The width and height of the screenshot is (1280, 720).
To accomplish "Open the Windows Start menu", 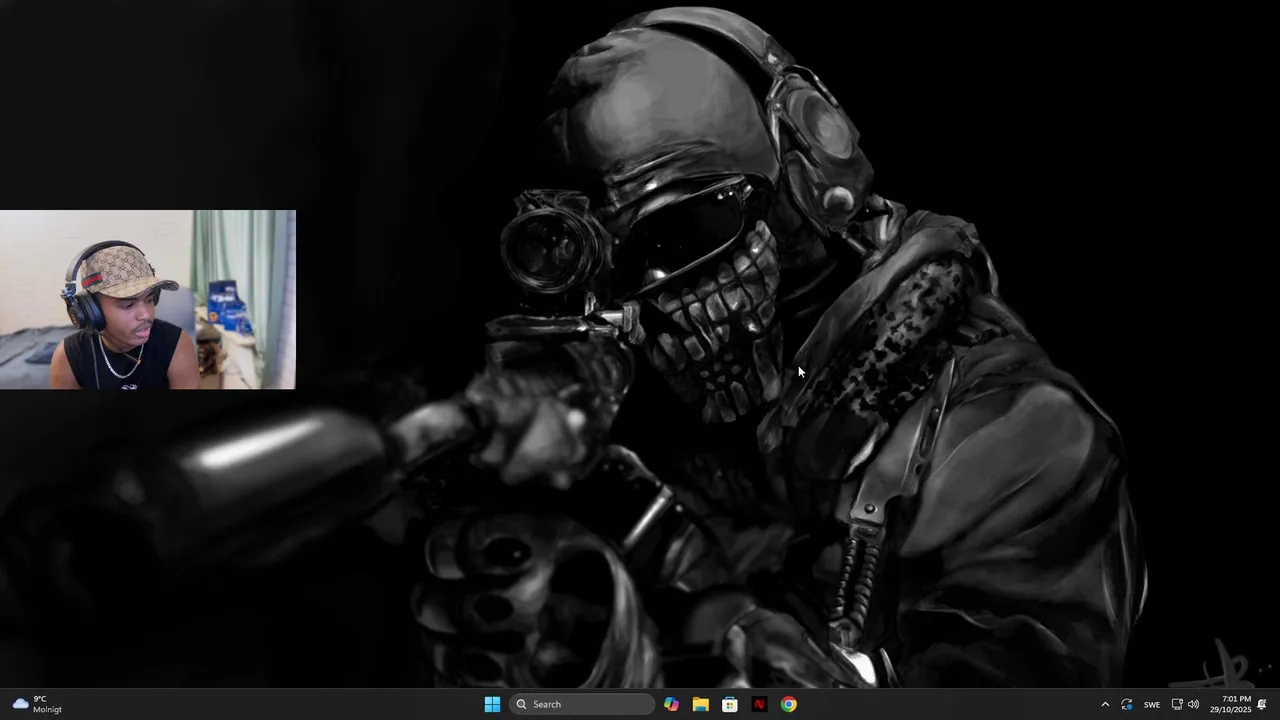I will pos(492,704).
